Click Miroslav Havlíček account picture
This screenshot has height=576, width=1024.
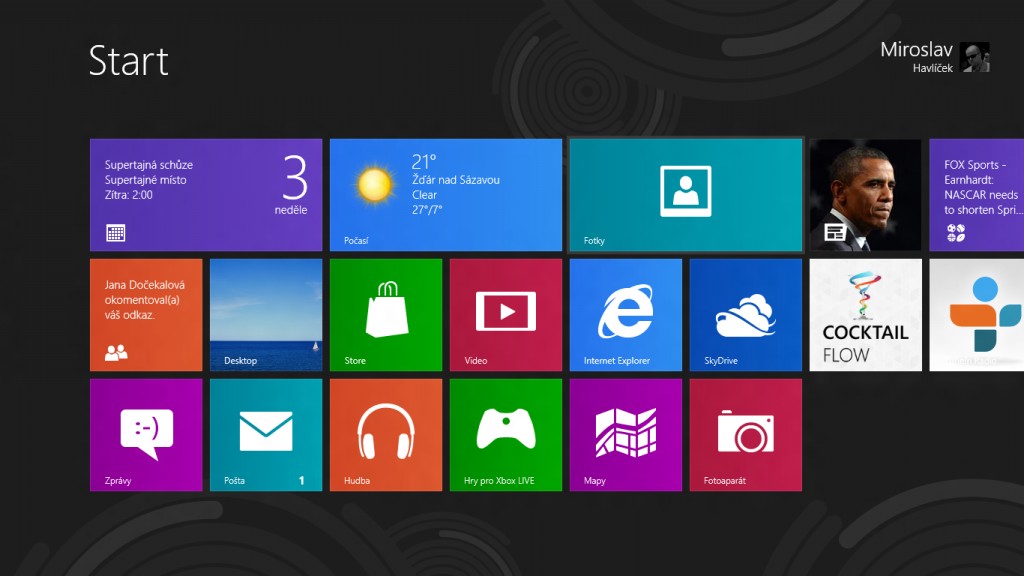[975, 57]
